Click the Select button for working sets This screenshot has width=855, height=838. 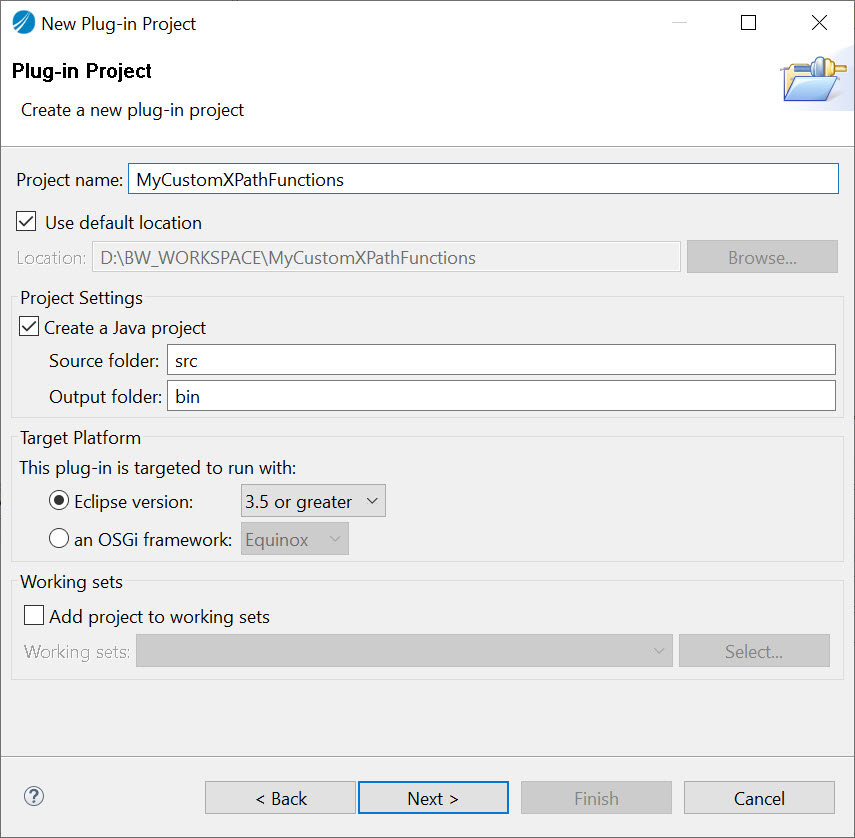coord(753,651)
